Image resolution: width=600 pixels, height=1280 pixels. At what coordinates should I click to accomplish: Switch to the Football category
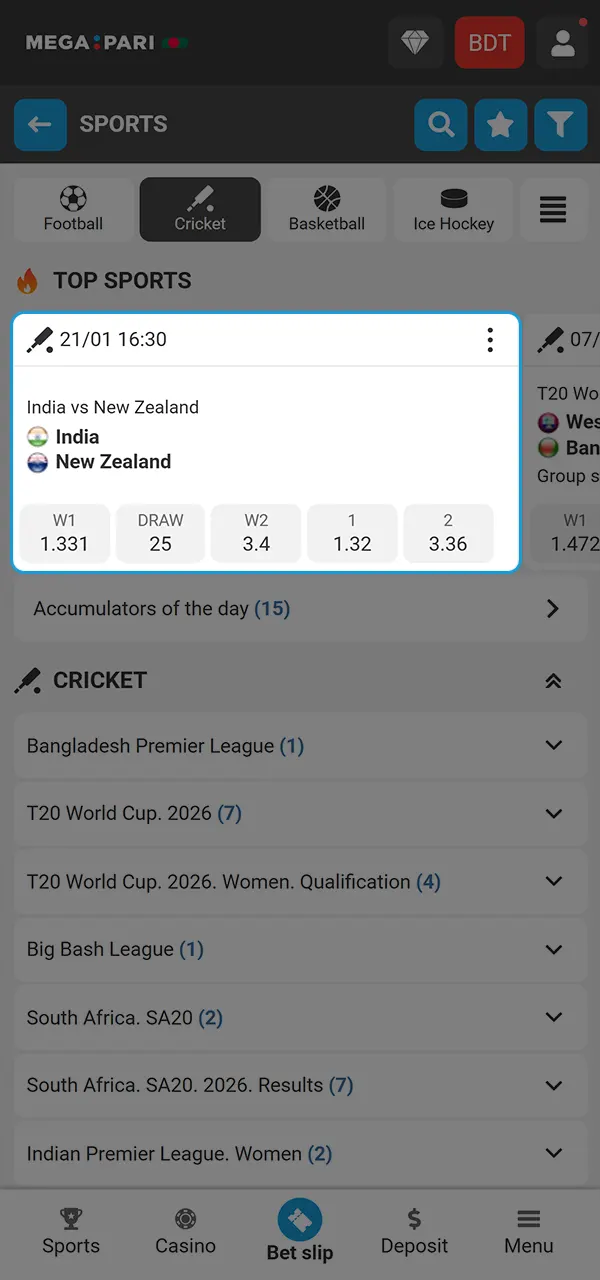[x=72, y=209]
